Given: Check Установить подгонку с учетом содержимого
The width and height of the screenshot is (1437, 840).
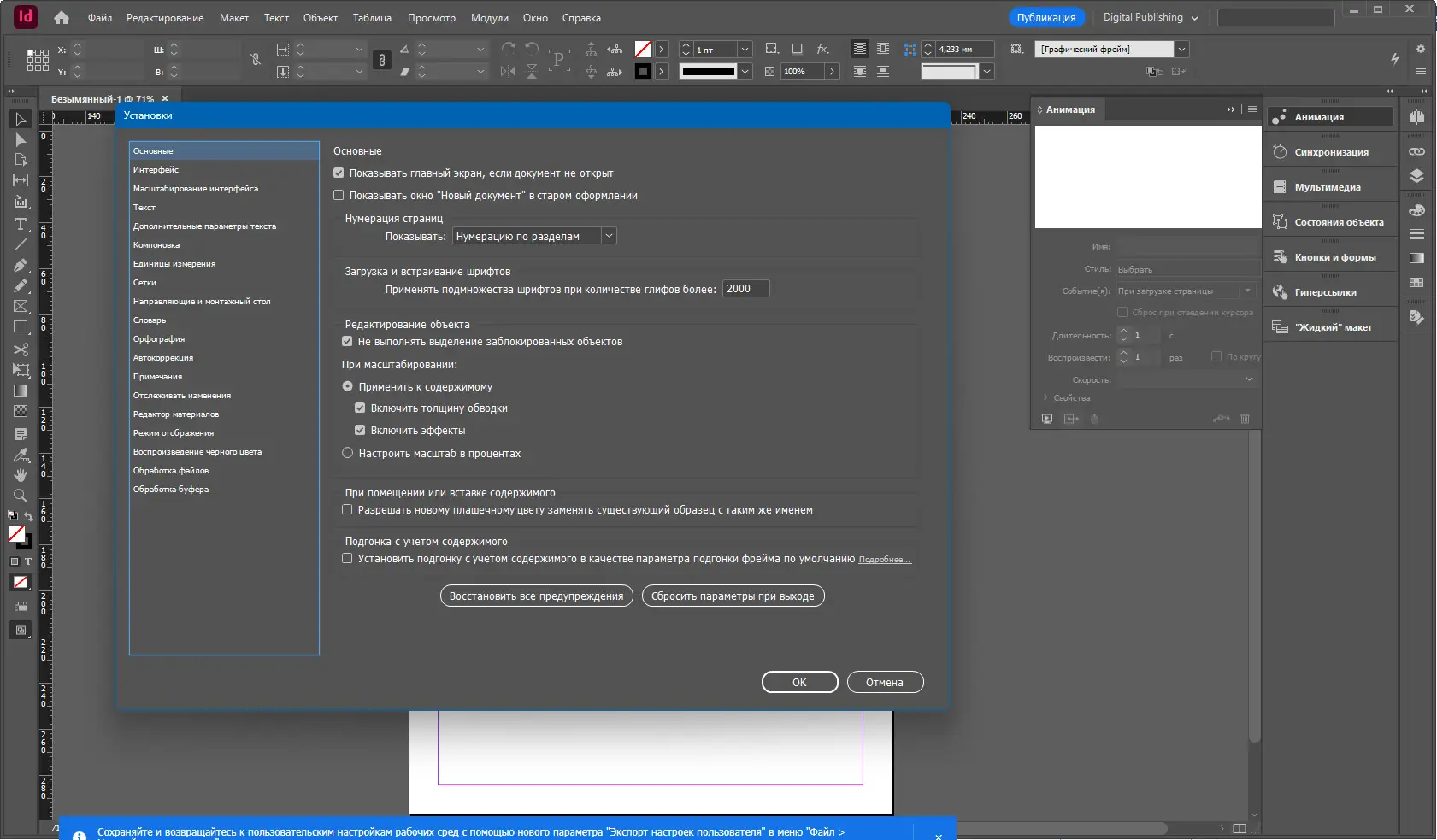Looking at the screenshot, I should (347, 558).
